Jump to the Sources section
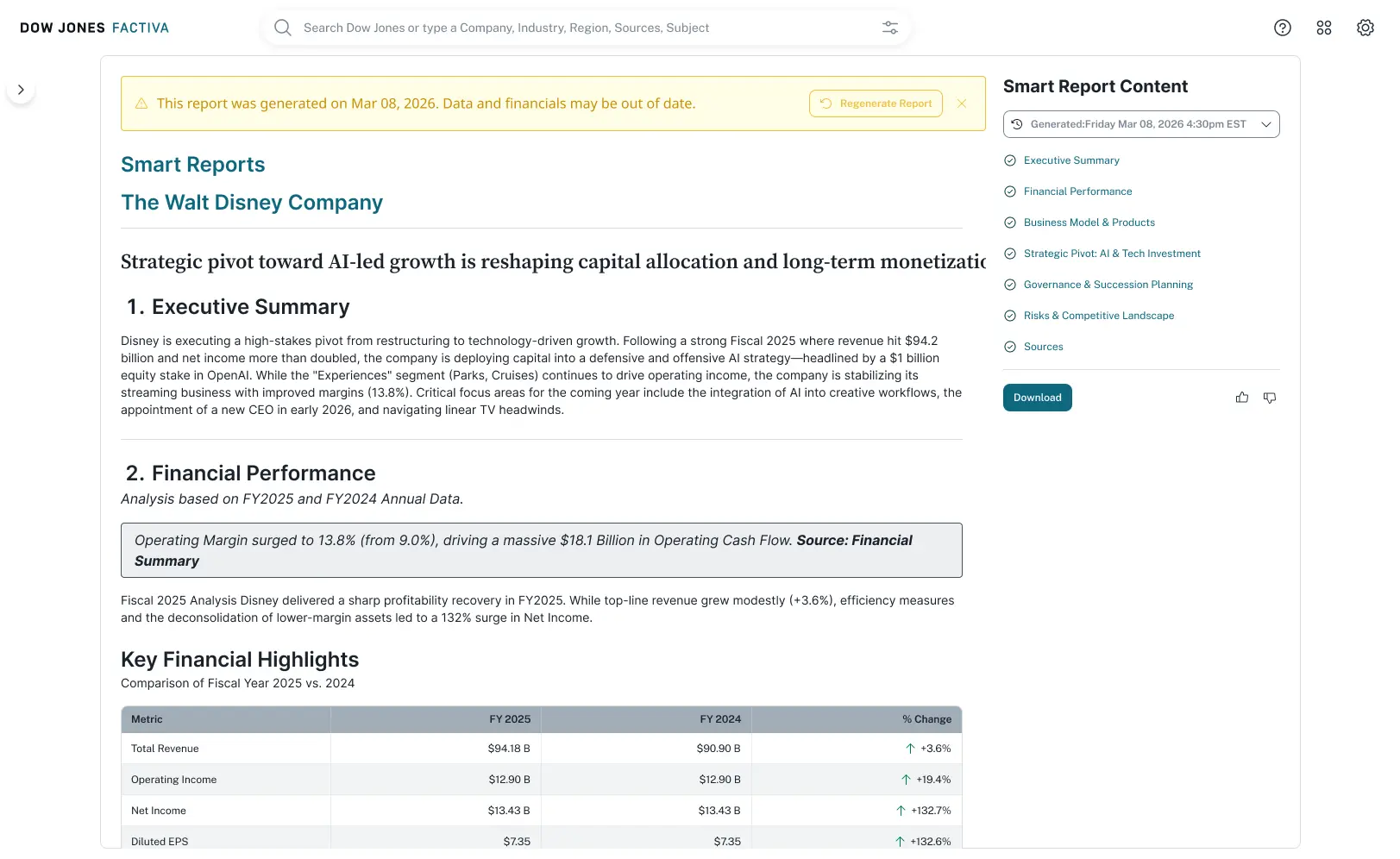 coord(1043,347)
